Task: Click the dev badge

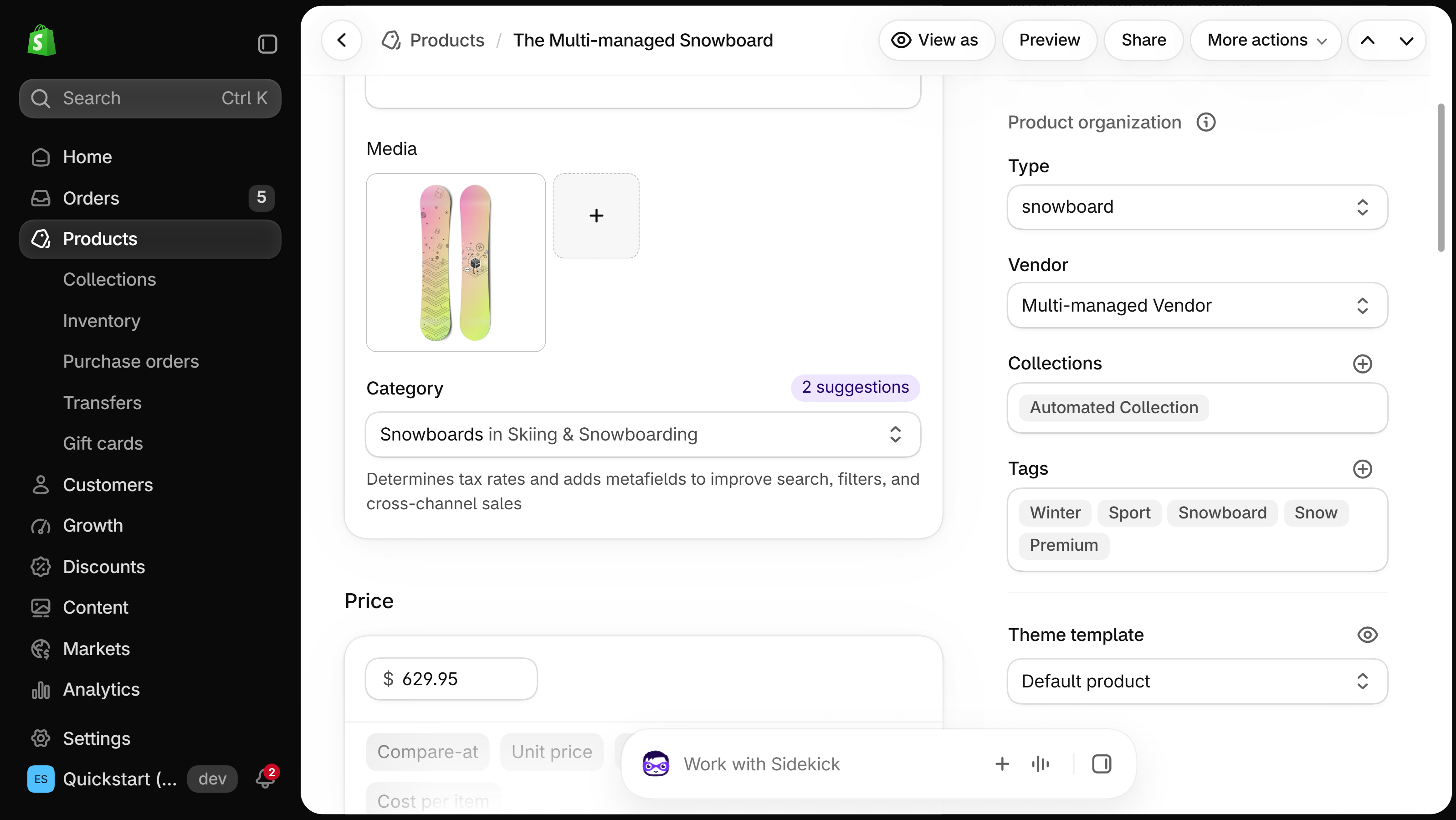Action: point(212,779)
